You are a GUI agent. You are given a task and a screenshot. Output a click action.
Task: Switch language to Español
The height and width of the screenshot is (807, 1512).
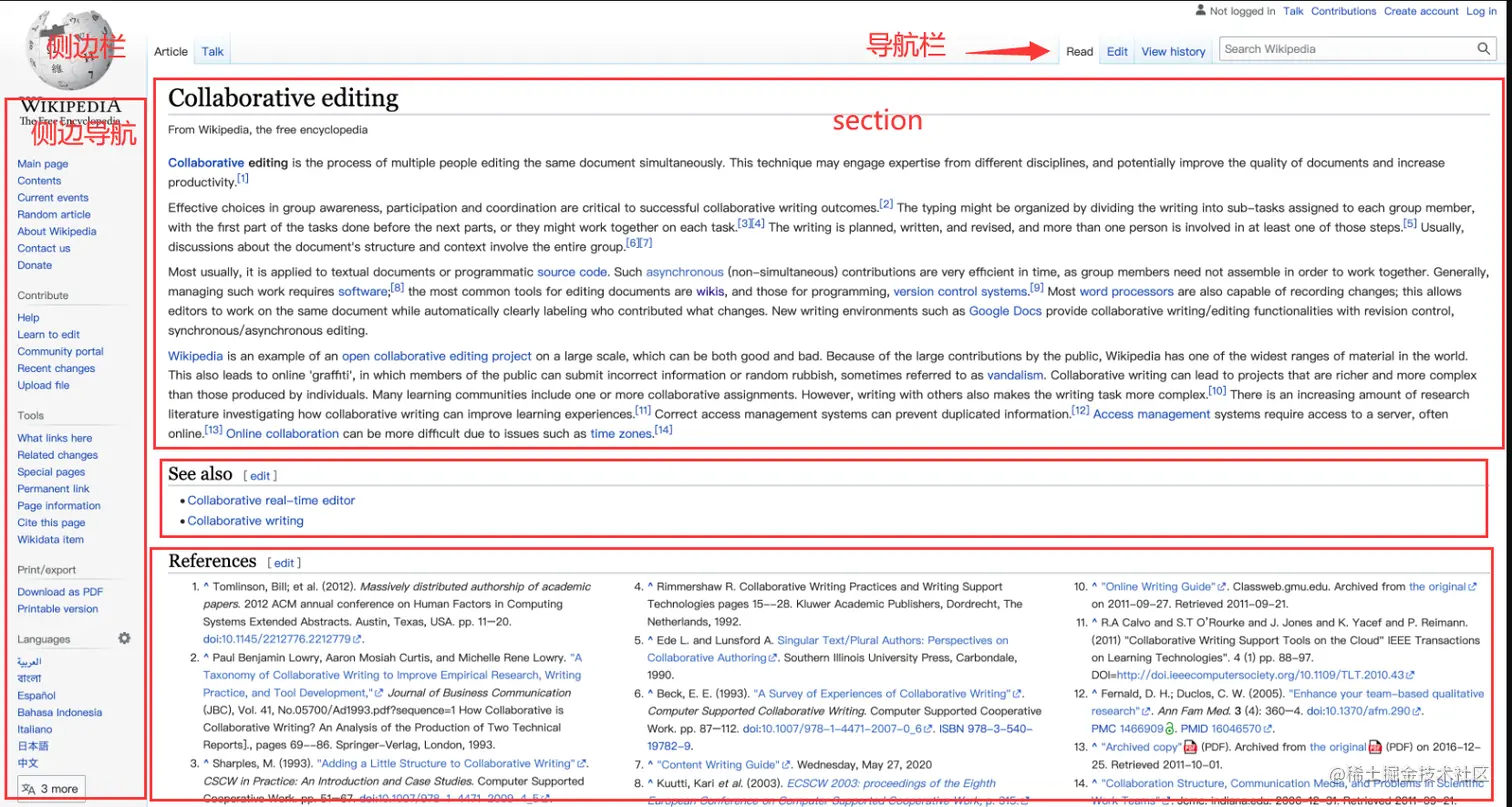(36, 696)
